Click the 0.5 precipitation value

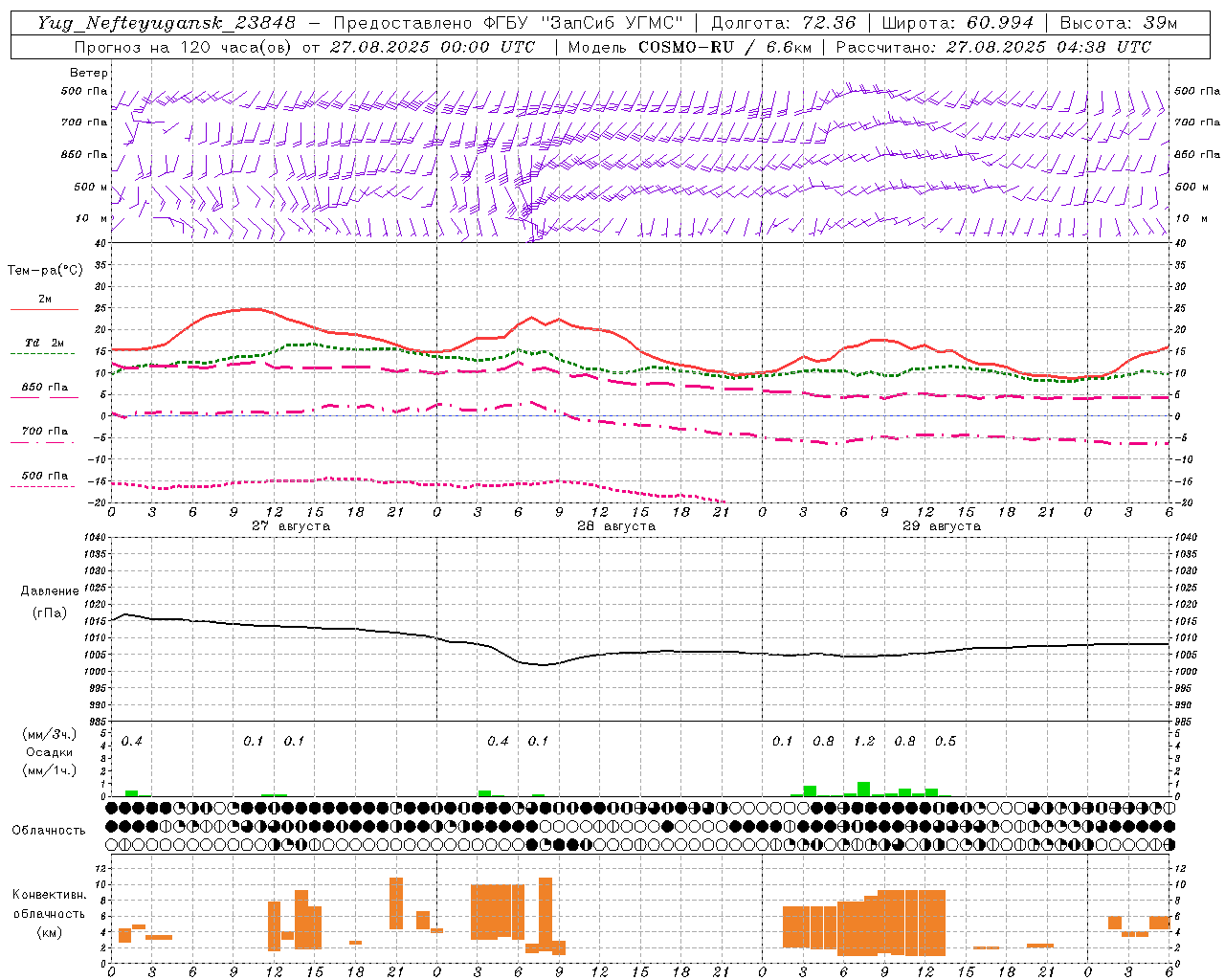946,741
